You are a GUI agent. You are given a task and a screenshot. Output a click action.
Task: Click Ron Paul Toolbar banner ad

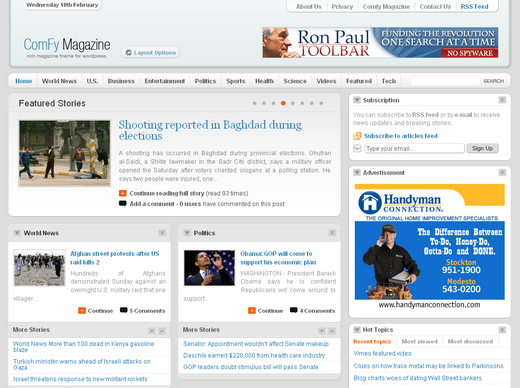coord(380,42)
